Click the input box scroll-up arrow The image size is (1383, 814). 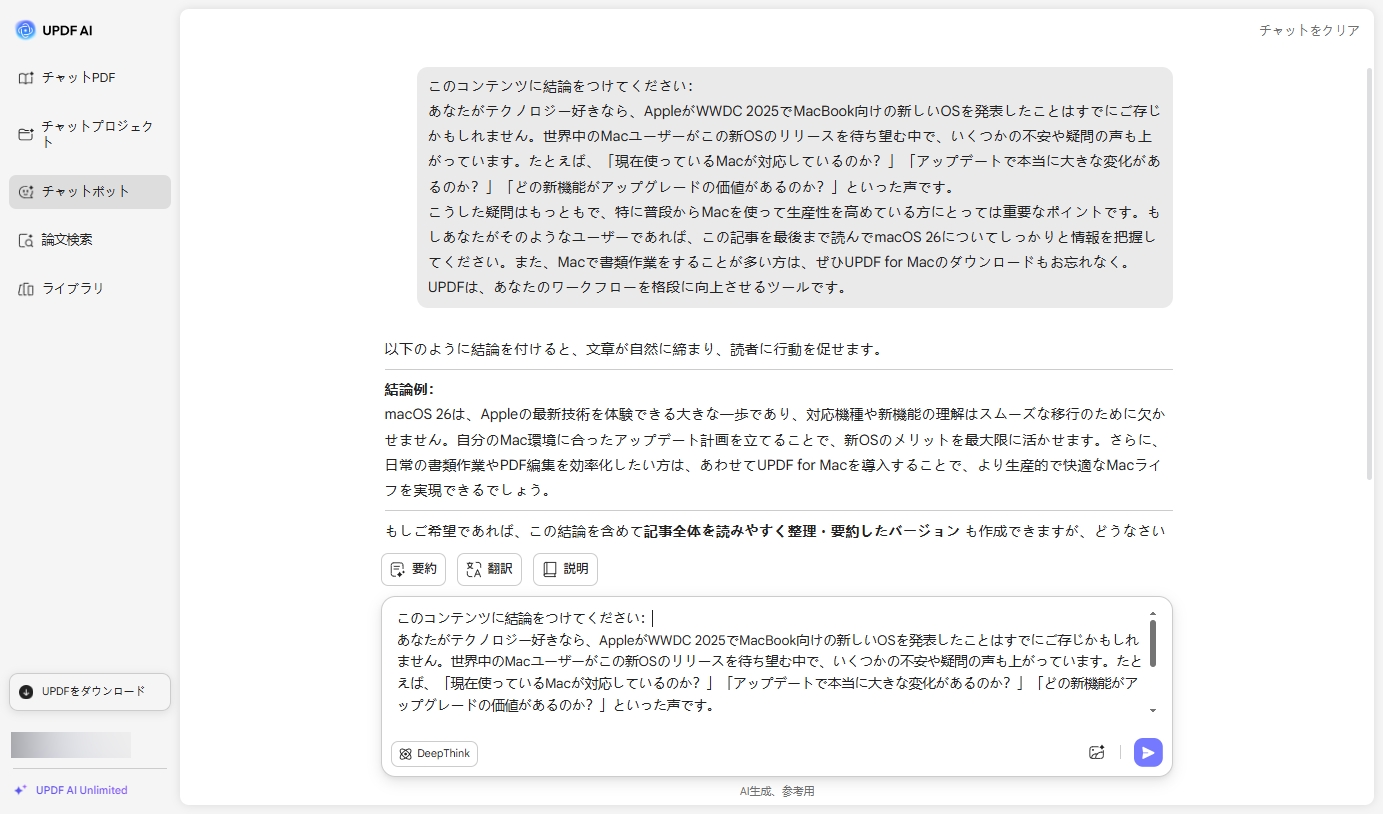click(x=1153, y=613)
